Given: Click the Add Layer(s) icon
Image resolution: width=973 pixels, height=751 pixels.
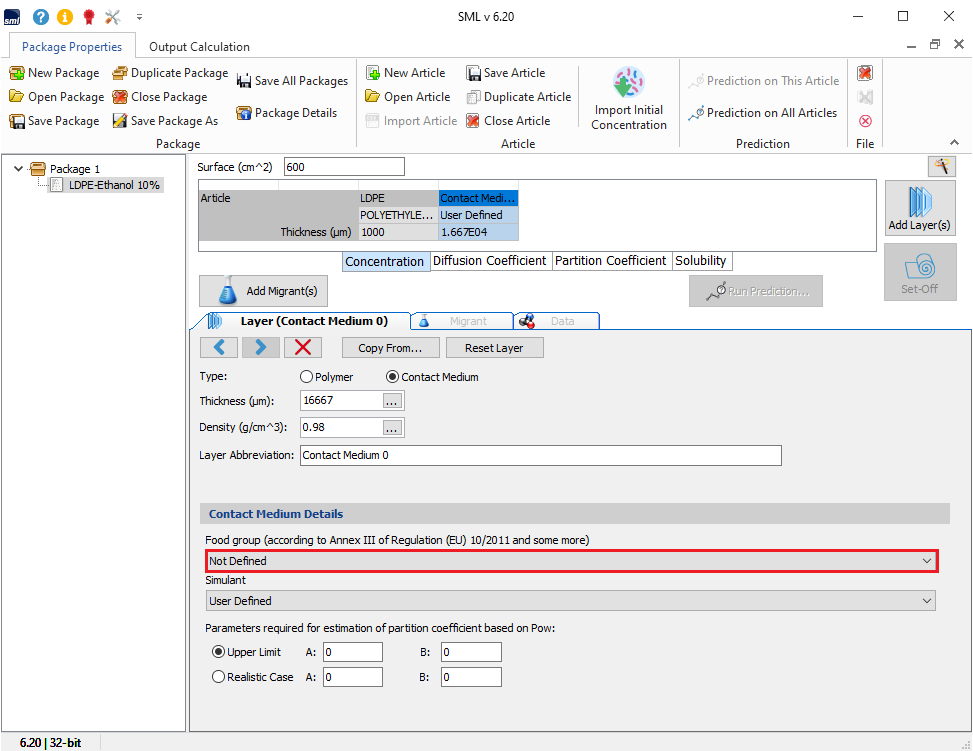Looking at the screenshot, I should 919,202.
